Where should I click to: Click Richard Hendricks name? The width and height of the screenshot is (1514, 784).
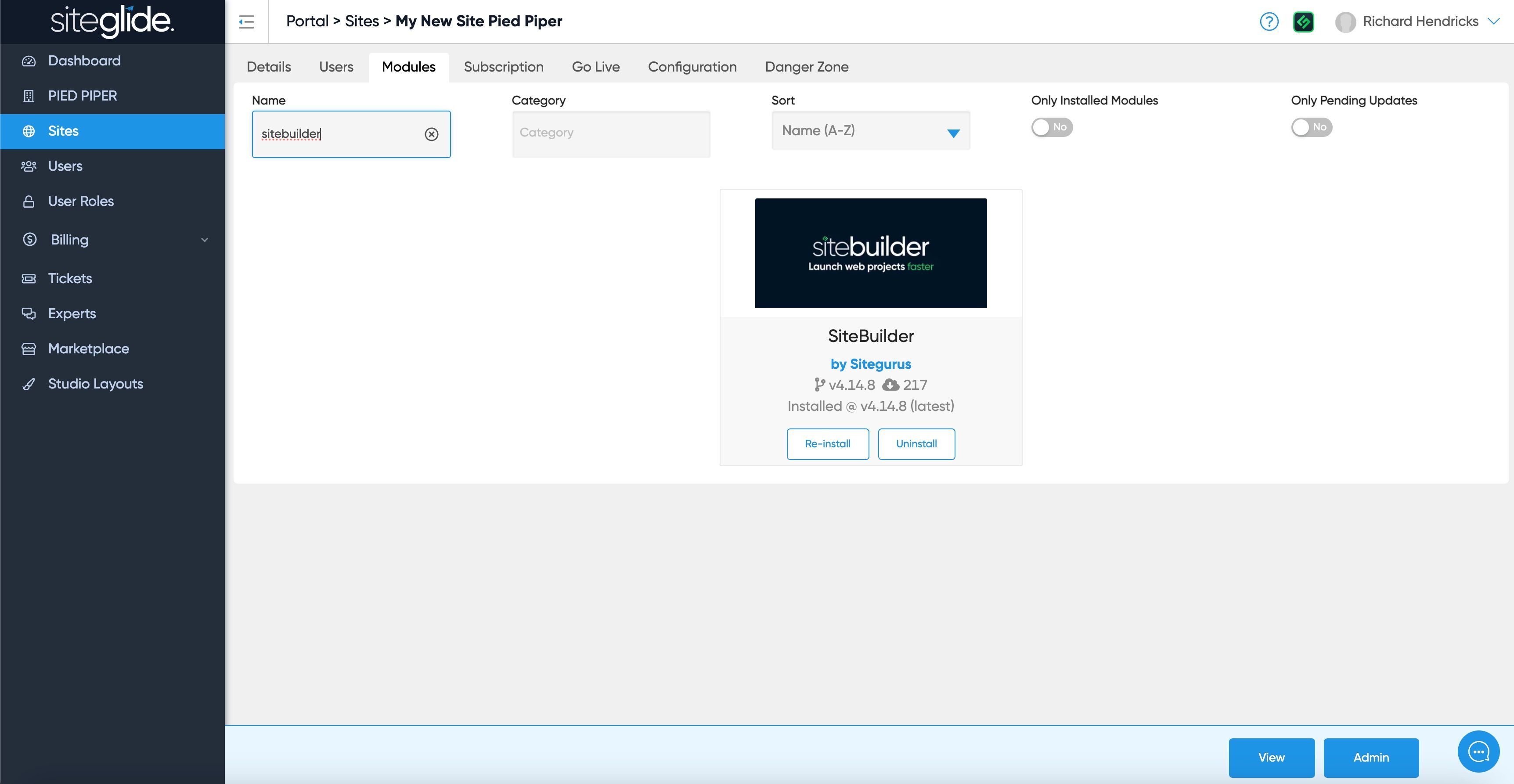pos(1420,21)
